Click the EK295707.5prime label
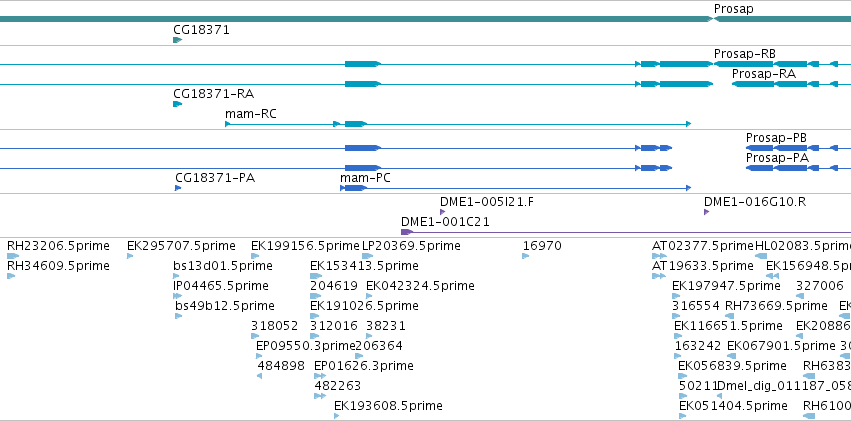This screenshot has width=851, height=421. [181, 246]
